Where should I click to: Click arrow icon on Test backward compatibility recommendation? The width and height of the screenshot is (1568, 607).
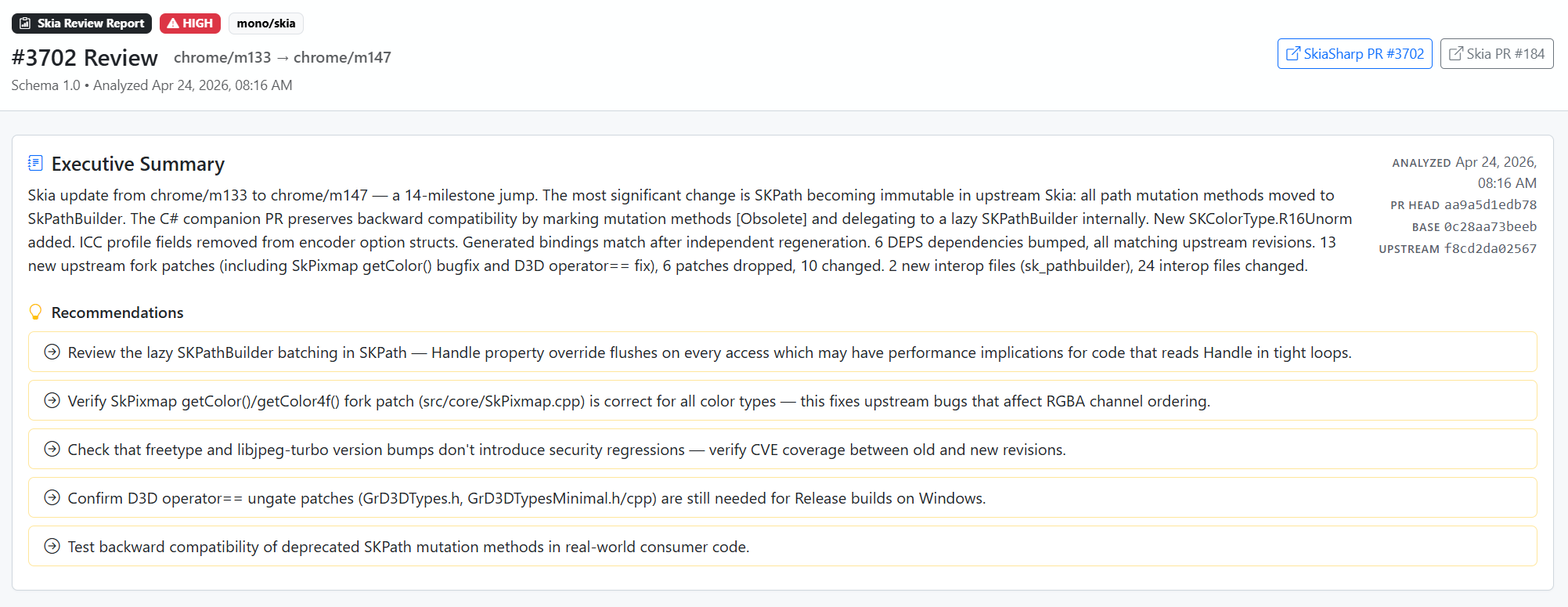tap(52, 546)
